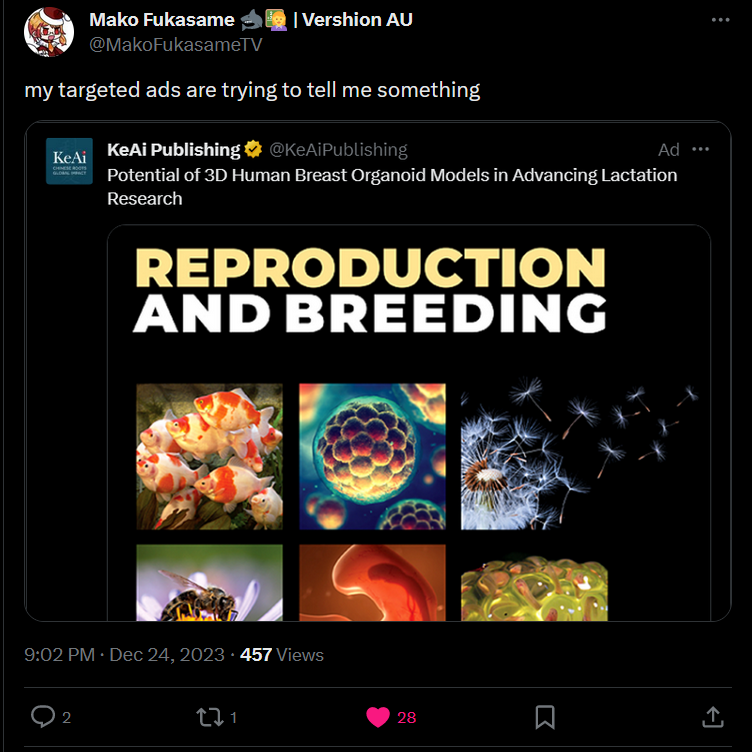Click the goldfish thumbnail in the ad image
Viewport: 752px width, 752px height.
(209, 456)
